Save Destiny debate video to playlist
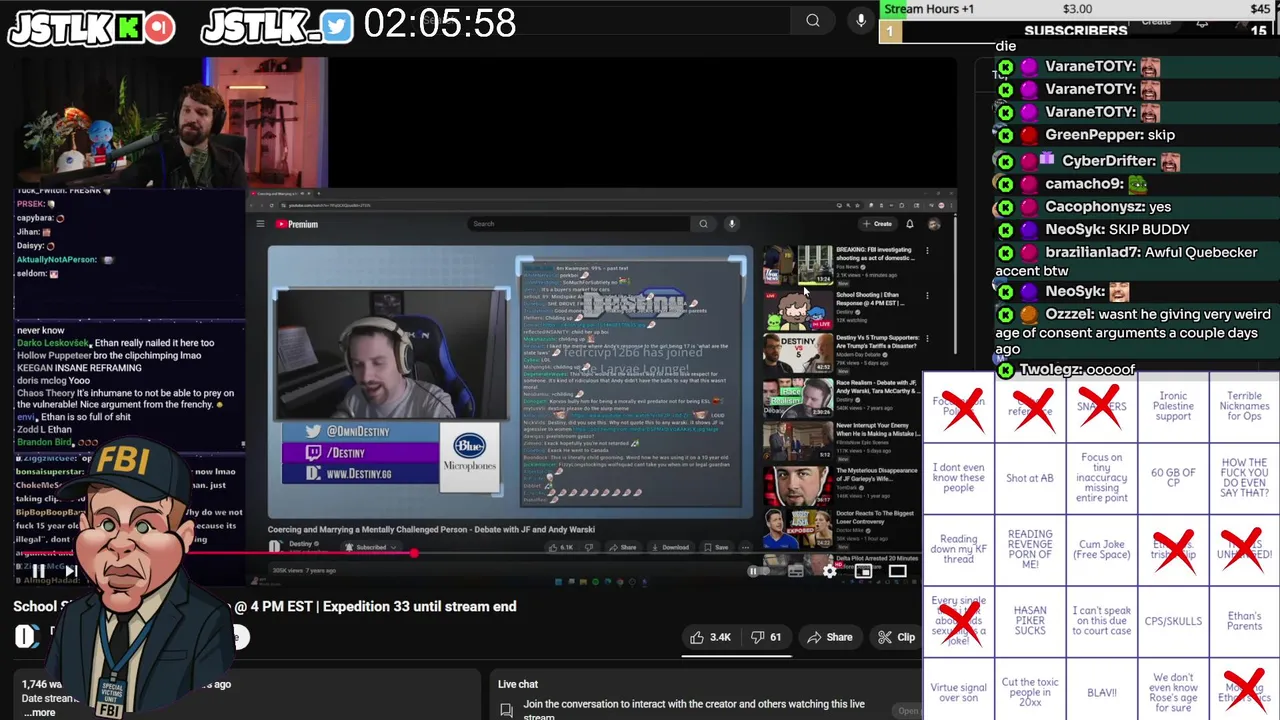1280x720 pixels. tap(716, 547)
